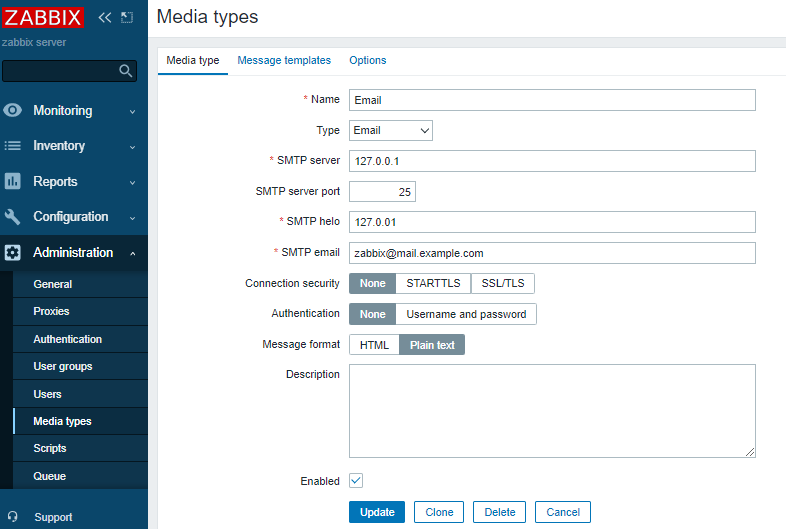Click the Administration gear icon
The height and width of the screenshot is (529, 786).
[x=13, y=252]
